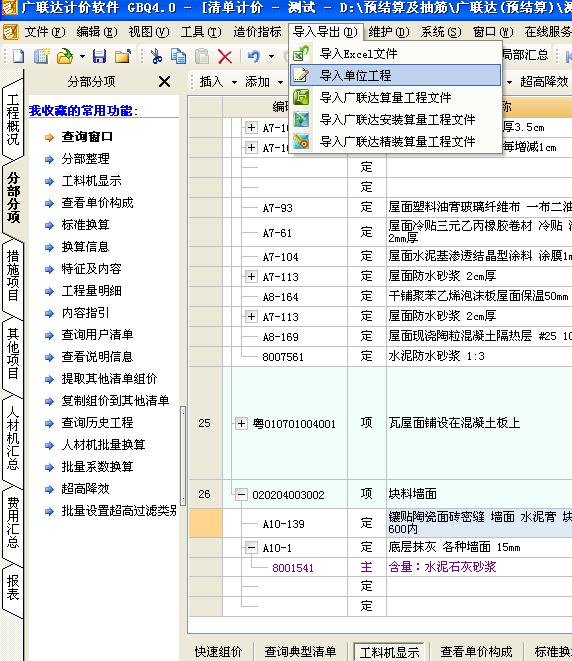Click the arrow icon beside 查询历史工程
The image size is (572, 661).
pos(50,423)
